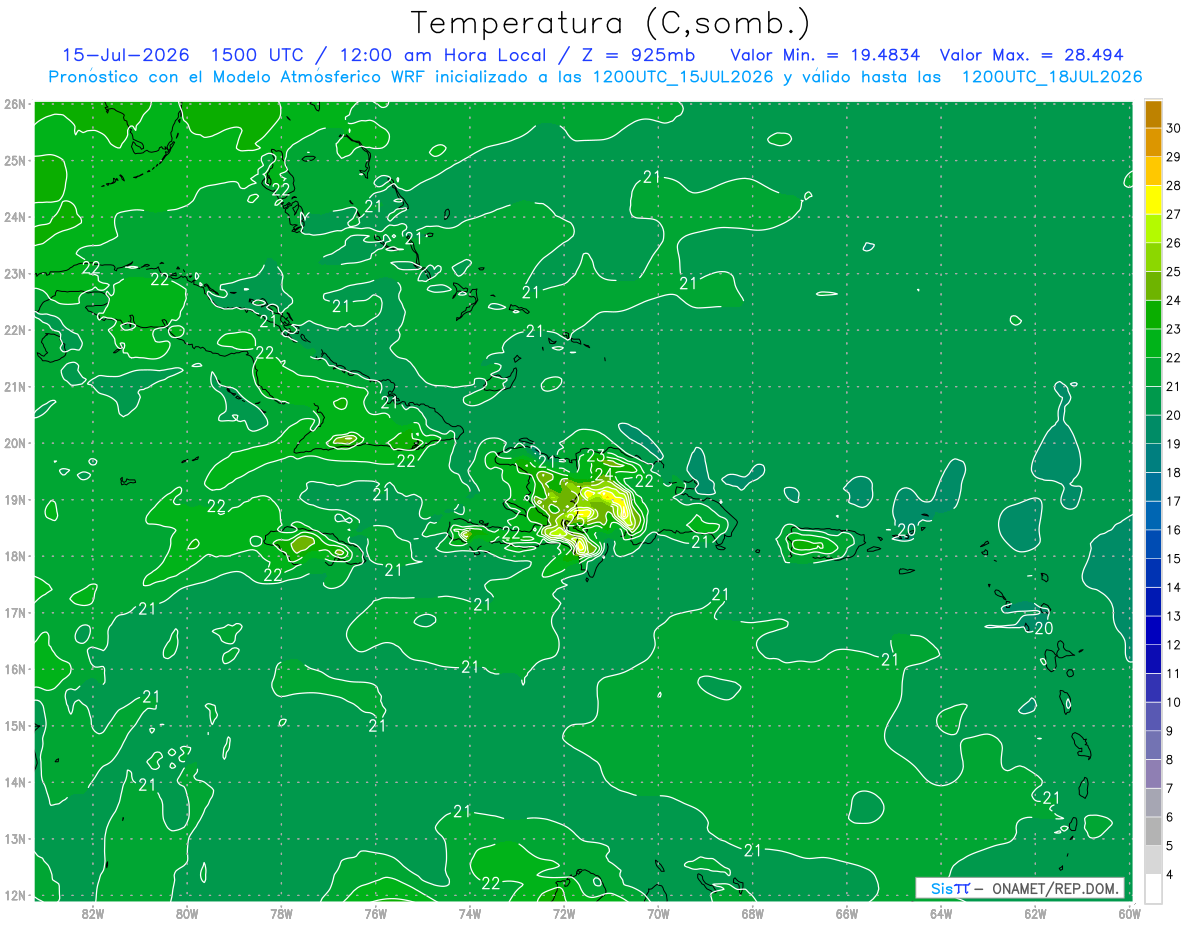Click the '82W' longitude axis label
This screenshot has width=1200, height=927.
(x=93, y=913)
